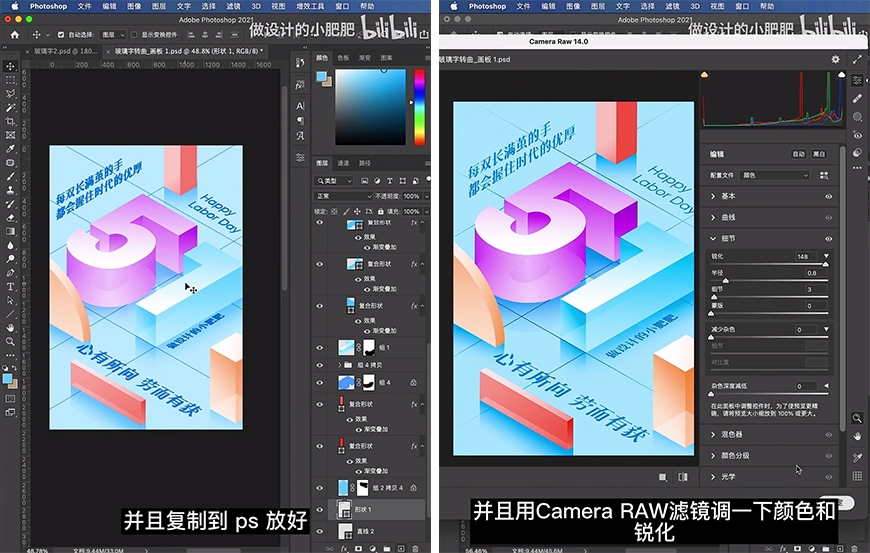Click the 黑白 button in Camera Raw
Image resolution: width=870 pixels, height=553 pixels.
[x=819, y=154]
